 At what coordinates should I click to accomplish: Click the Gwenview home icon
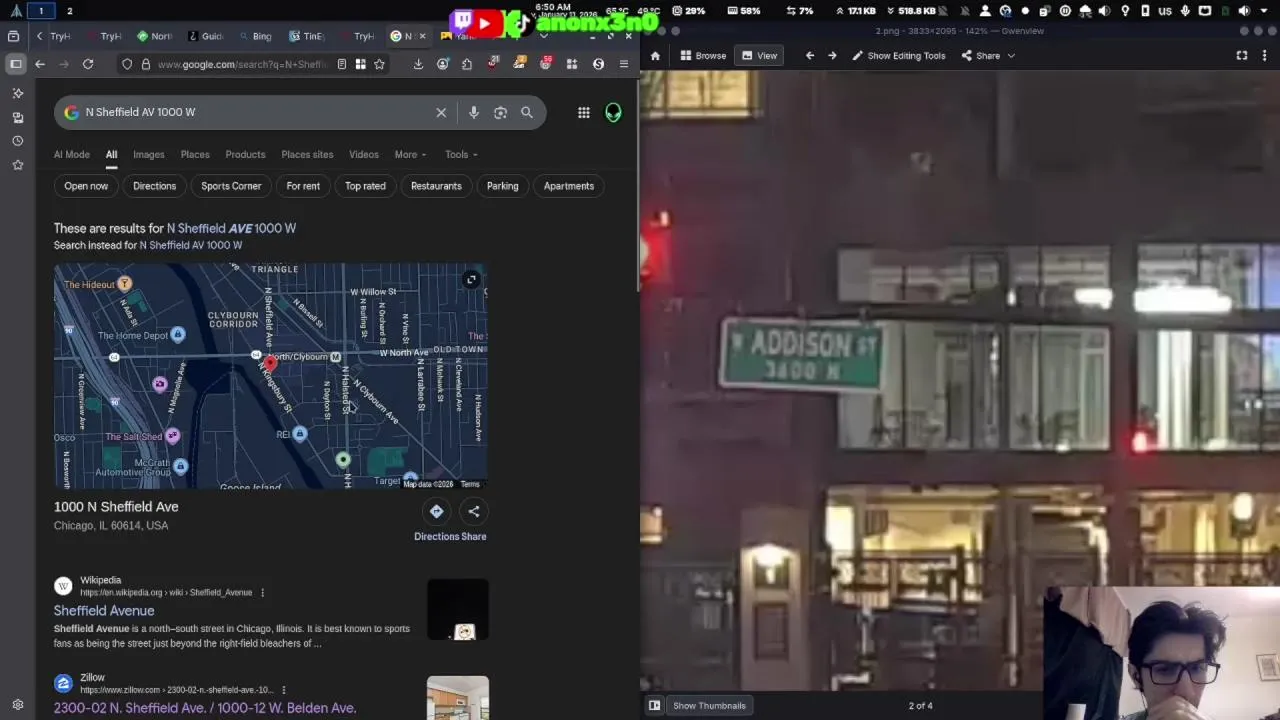click(x=655, y=56)
